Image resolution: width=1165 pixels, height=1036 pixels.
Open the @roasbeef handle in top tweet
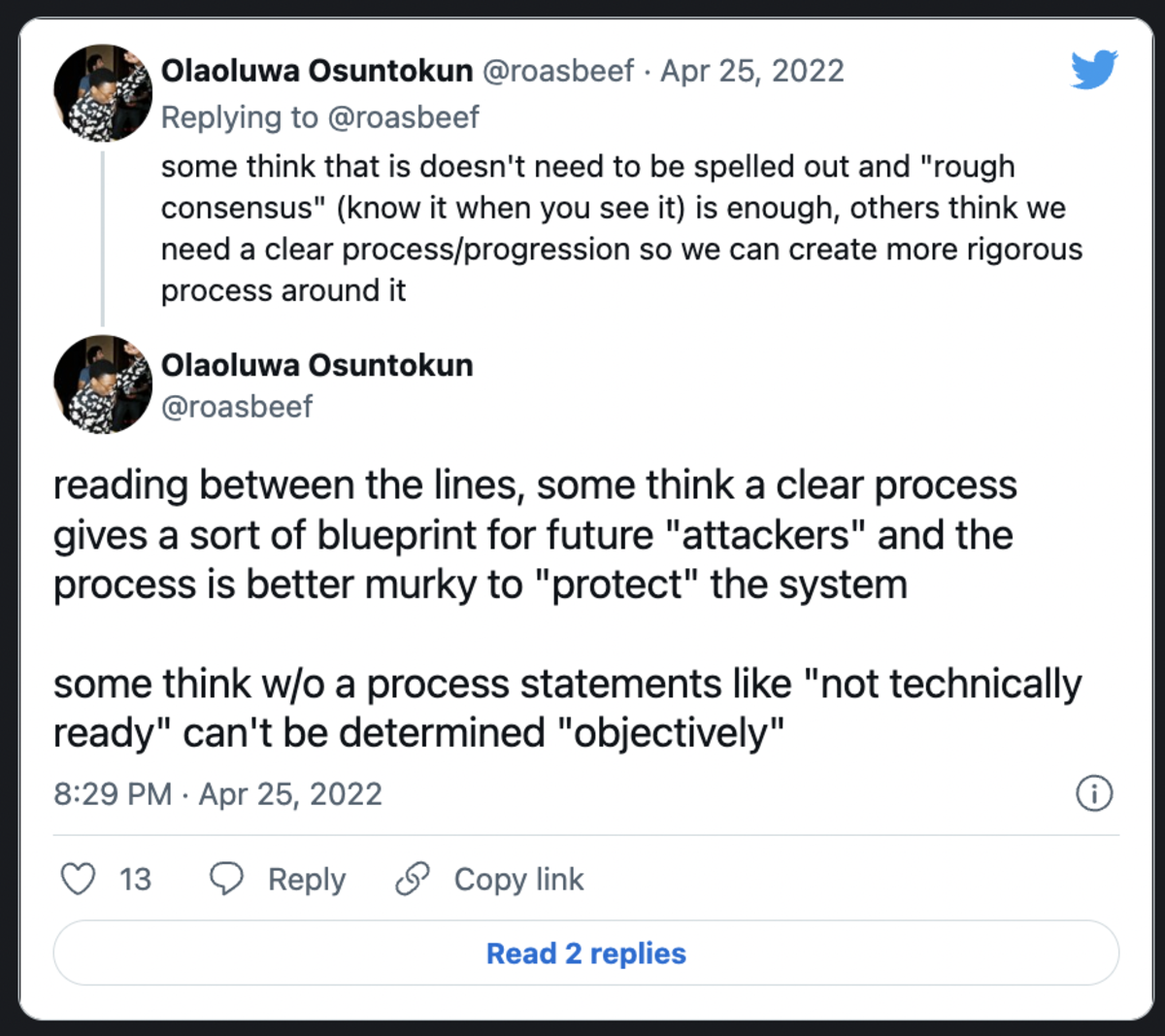point(558,71)
